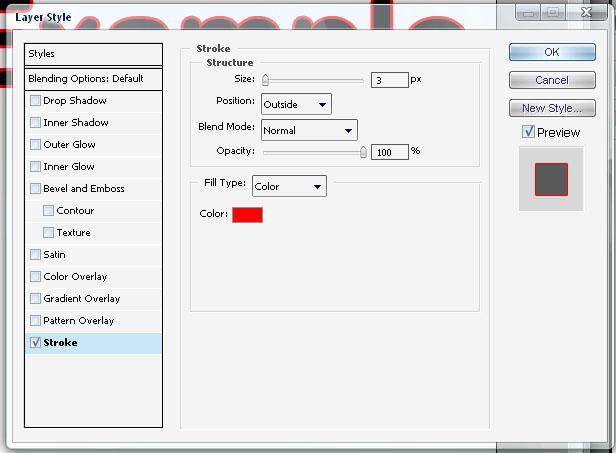Select the highlighted Stroke row label

(60, 343)
